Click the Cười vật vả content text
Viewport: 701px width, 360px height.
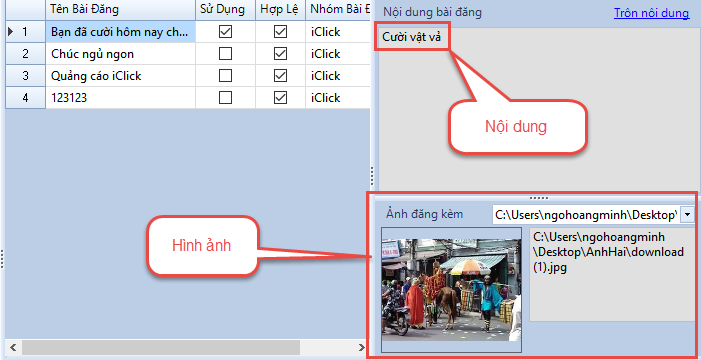coord(412,37)
